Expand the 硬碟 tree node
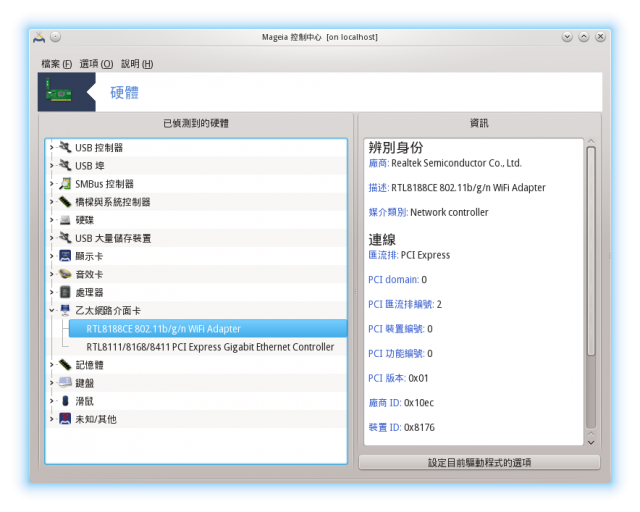The image size is (640, 512). pos(51,220)
